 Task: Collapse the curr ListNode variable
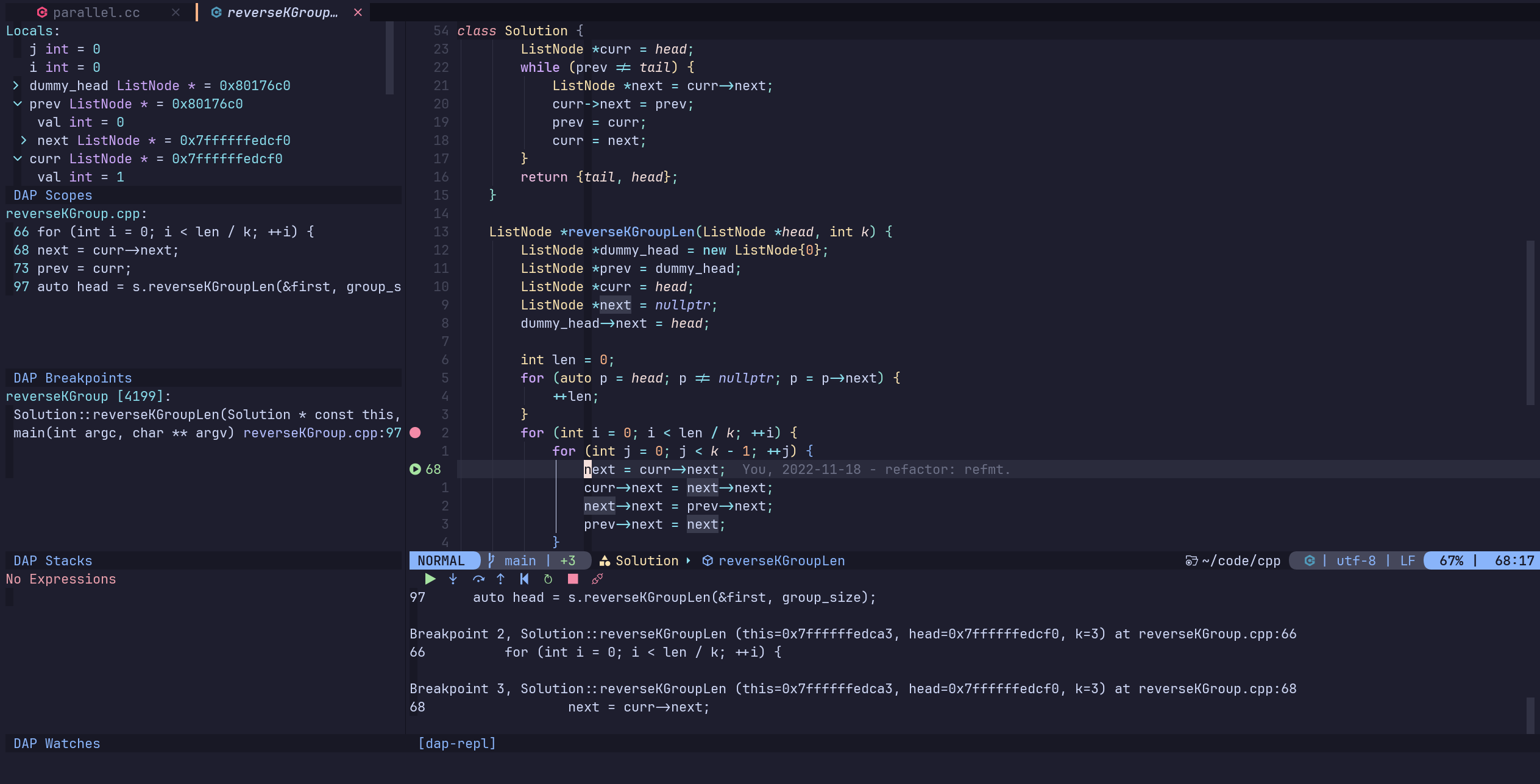(18, 159)
